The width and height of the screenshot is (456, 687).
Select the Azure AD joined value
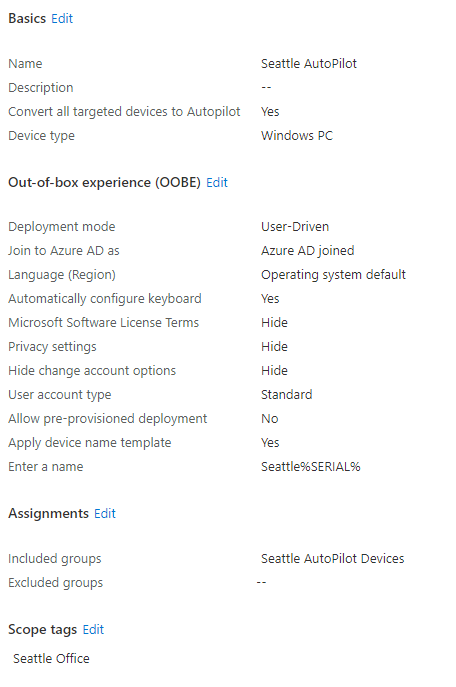pyautogui.click(x=308, y=251)
